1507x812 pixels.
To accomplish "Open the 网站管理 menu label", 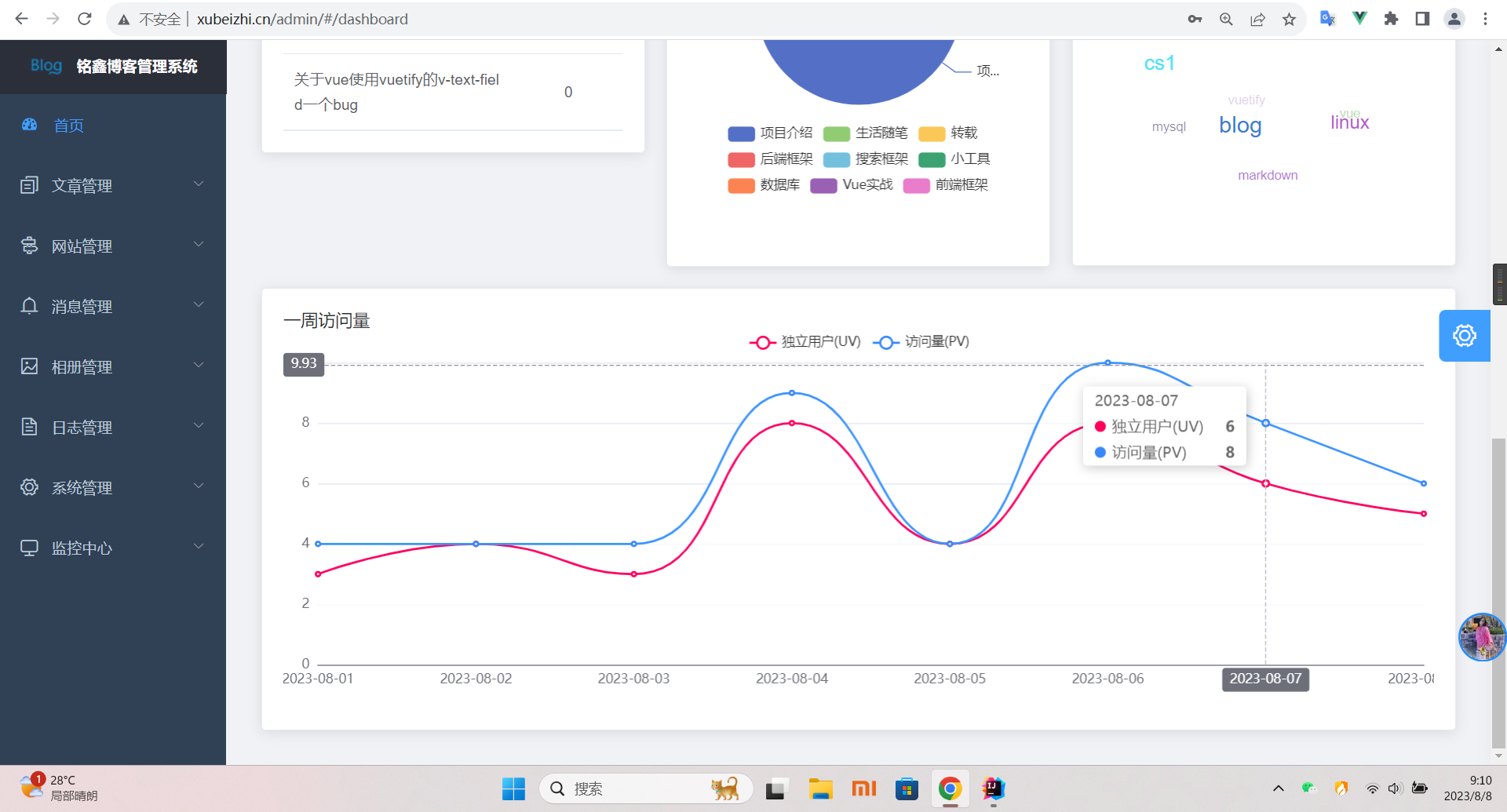I will click(x=82, y=246).
